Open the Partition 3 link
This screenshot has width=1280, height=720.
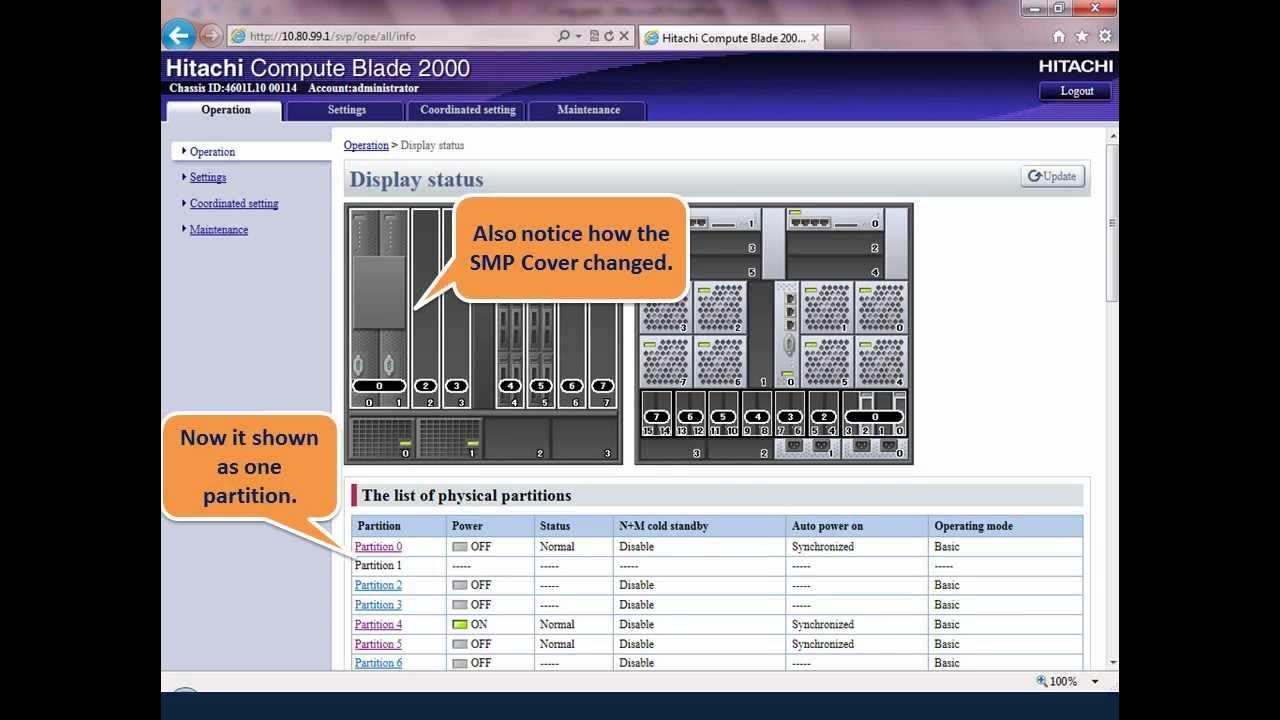(378, 605)
